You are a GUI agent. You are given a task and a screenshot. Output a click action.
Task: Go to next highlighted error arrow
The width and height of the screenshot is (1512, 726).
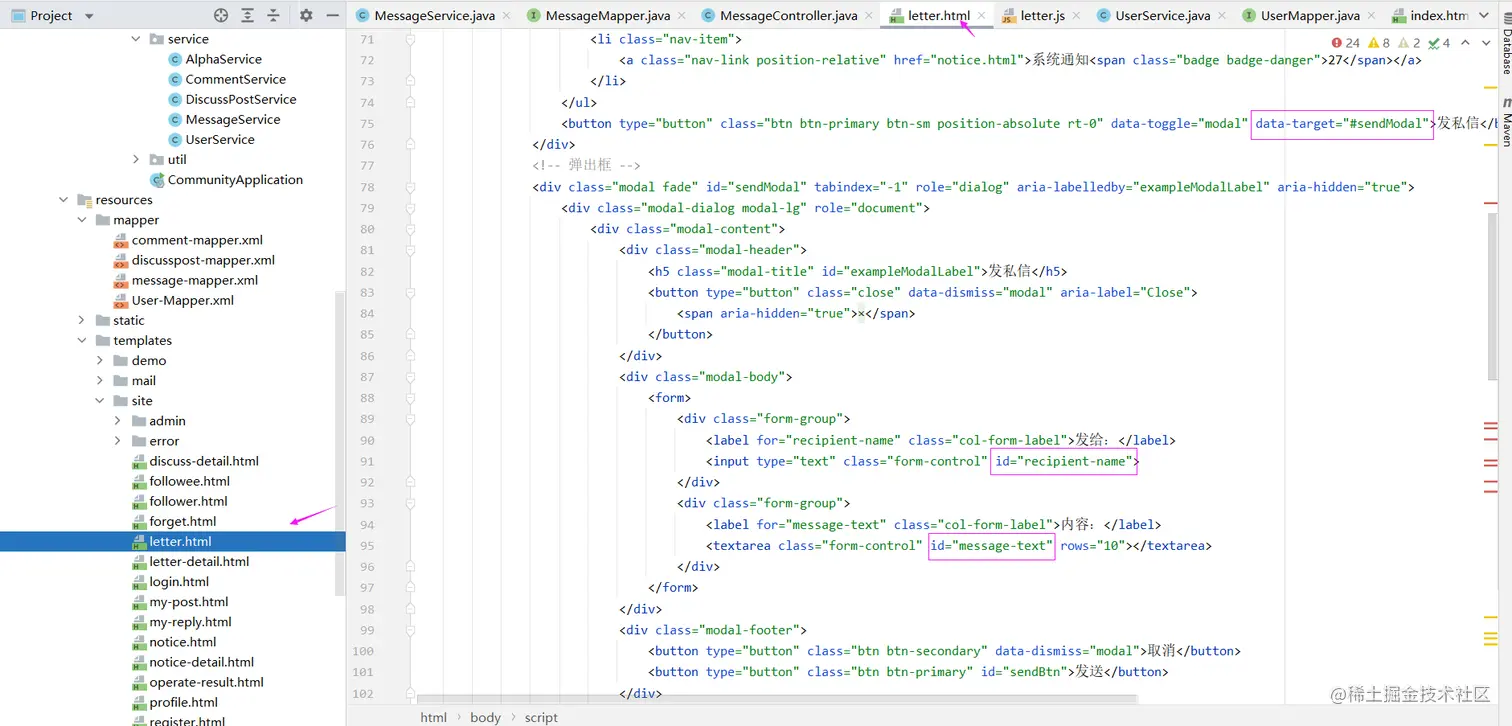click(1486, 43)
